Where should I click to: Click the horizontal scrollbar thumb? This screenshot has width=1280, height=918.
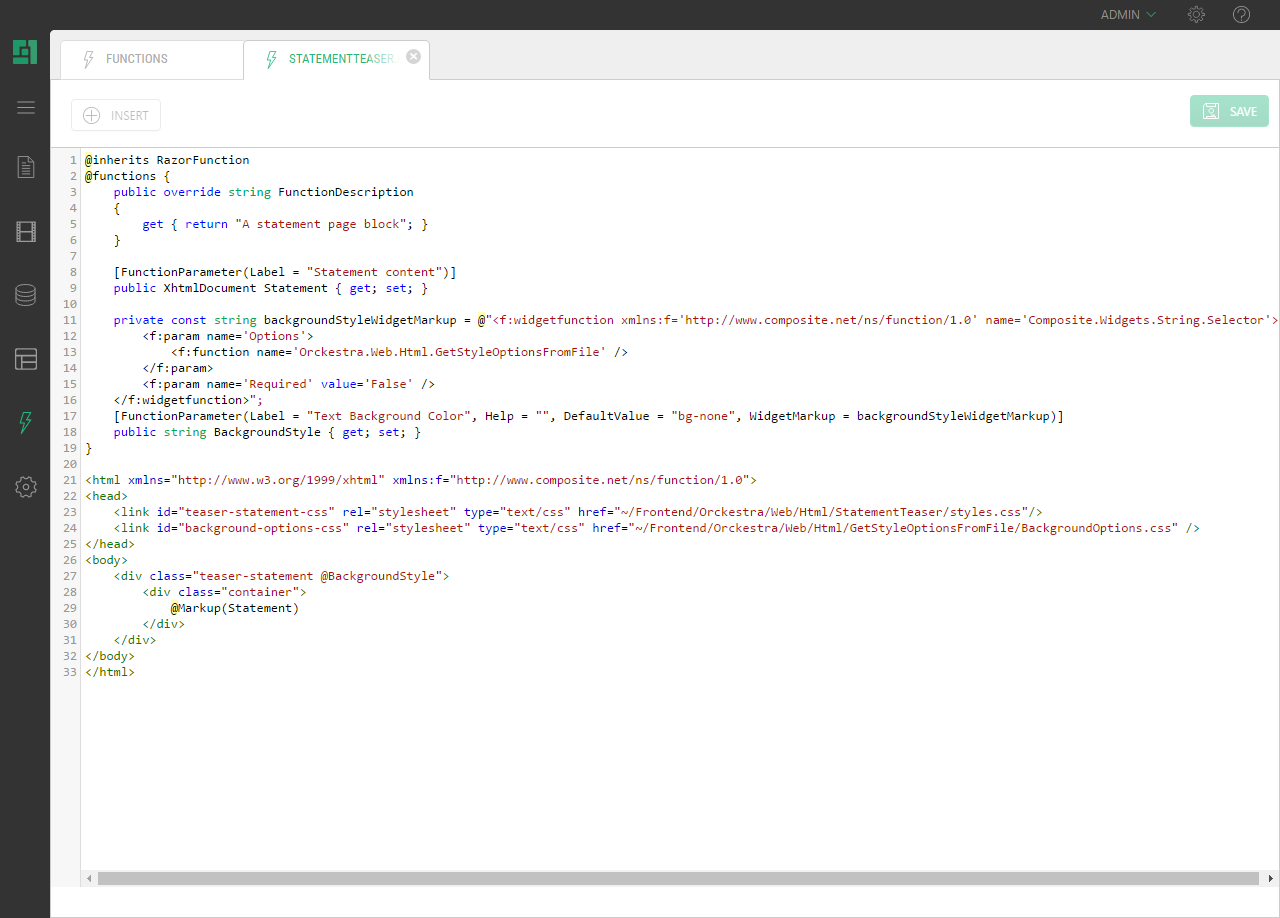point(678,878)
